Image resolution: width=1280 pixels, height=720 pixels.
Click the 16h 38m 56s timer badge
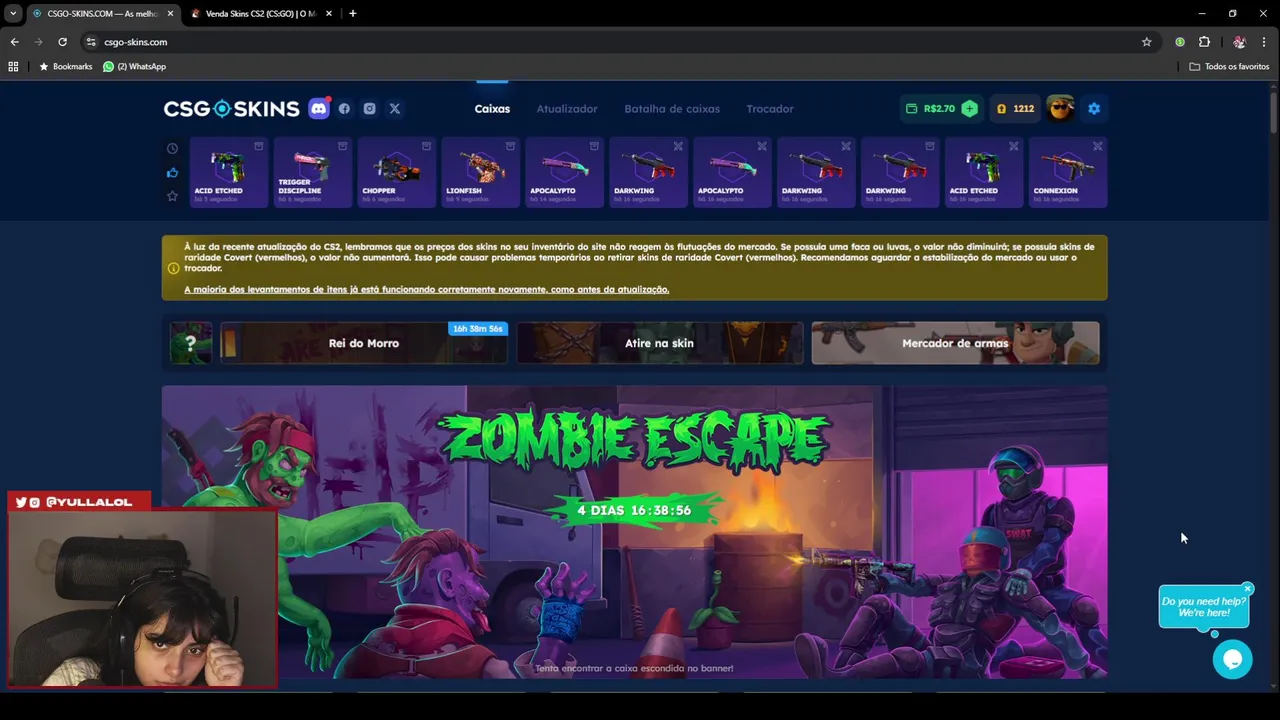pyautogui.click(x=478, y=329)
